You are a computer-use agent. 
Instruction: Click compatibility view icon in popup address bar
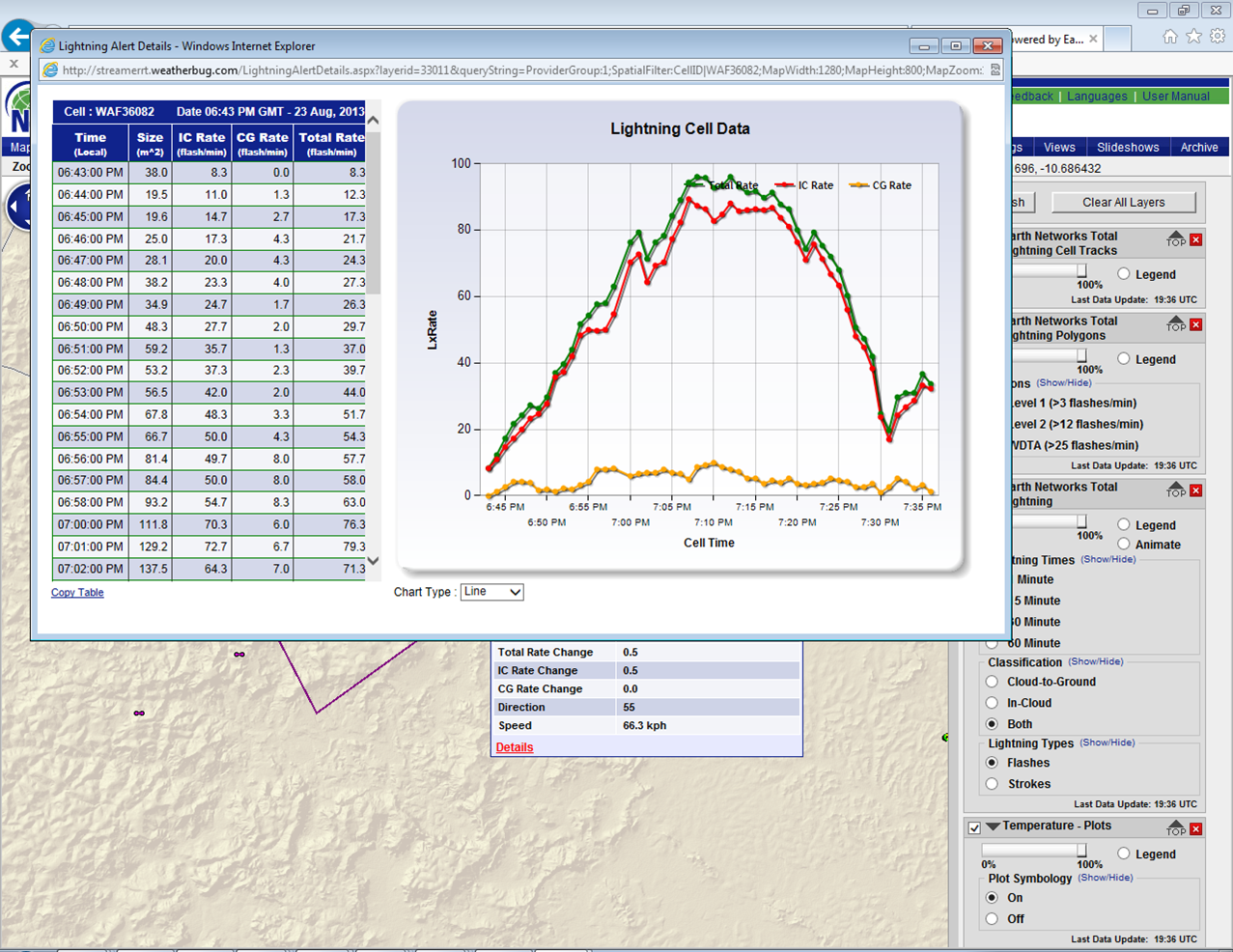995,70
